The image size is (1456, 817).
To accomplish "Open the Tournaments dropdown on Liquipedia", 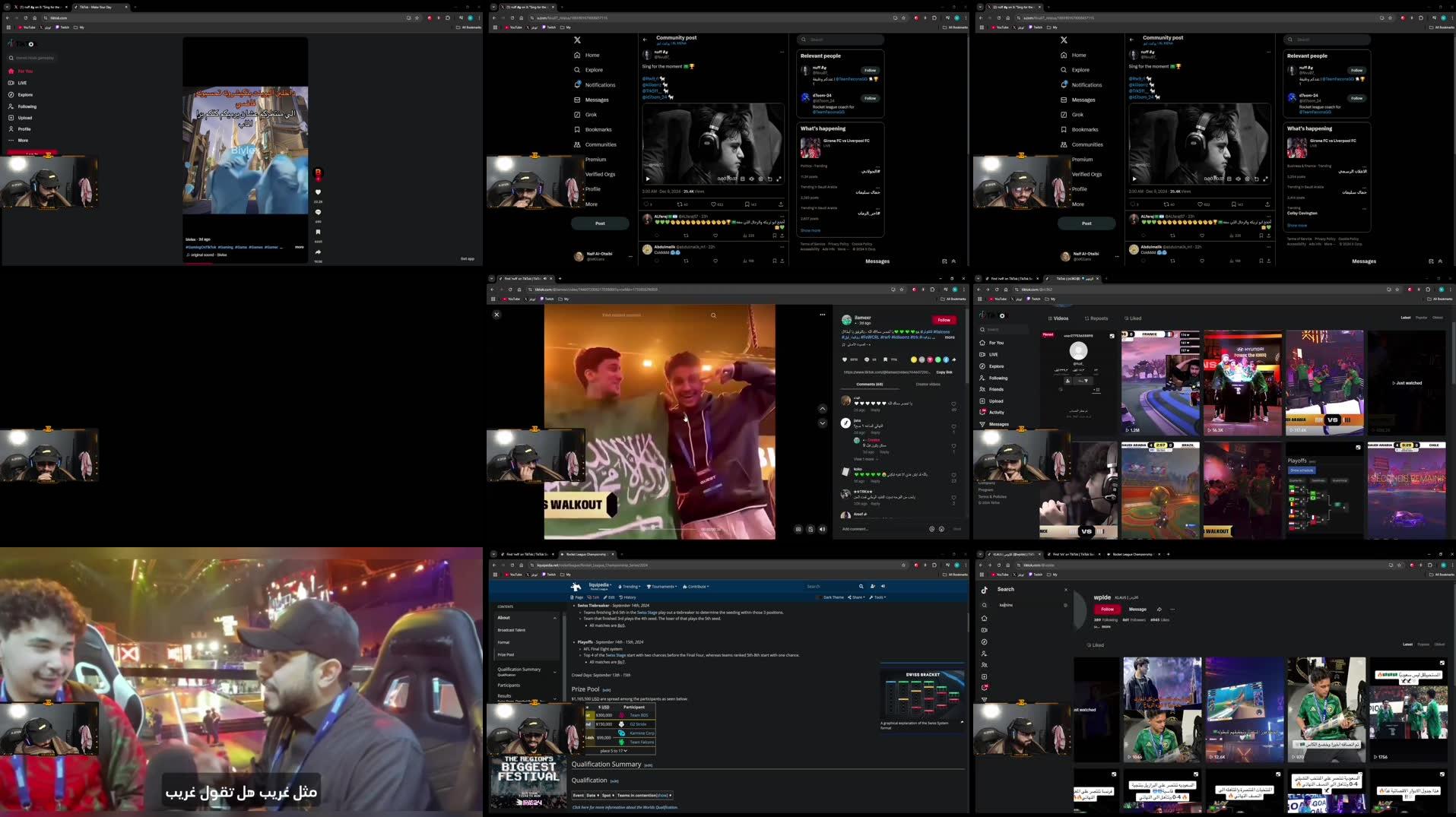I will tap(661, 587).
